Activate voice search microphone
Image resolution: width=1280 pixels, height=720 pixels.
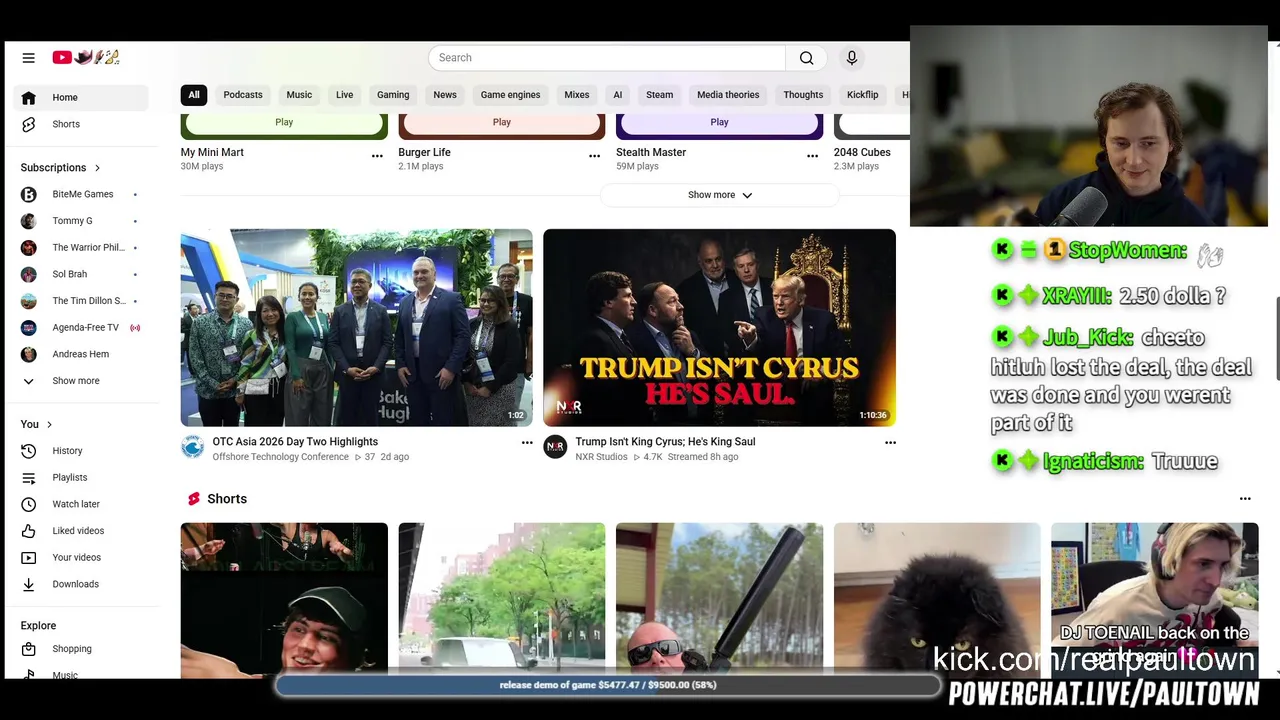coord(852,58)
